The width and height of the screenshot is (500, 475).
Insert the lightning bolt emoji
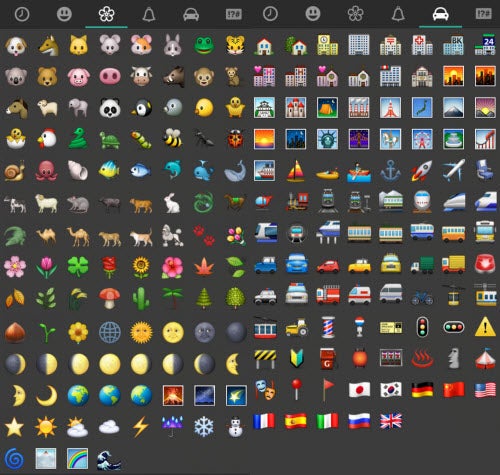point(140,427)
